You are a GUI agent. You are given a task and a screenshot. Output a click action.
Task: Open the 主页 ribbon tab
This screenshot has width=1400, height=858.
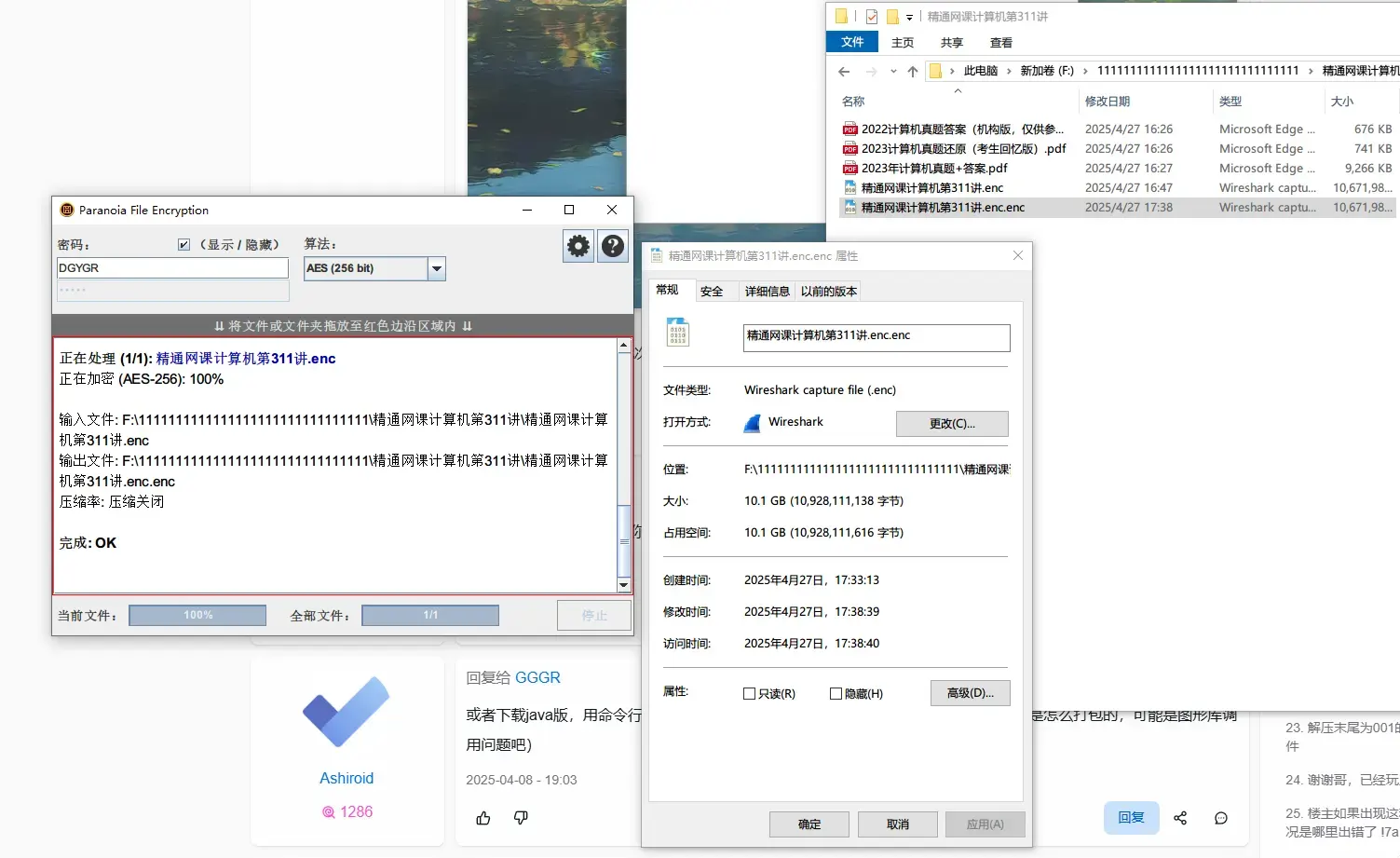[x=903, y=43]
